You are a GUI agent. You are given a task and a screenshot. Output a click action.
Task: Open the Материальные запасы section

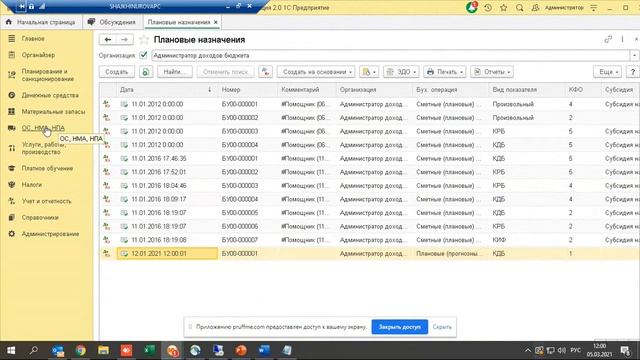click(53, 111)
